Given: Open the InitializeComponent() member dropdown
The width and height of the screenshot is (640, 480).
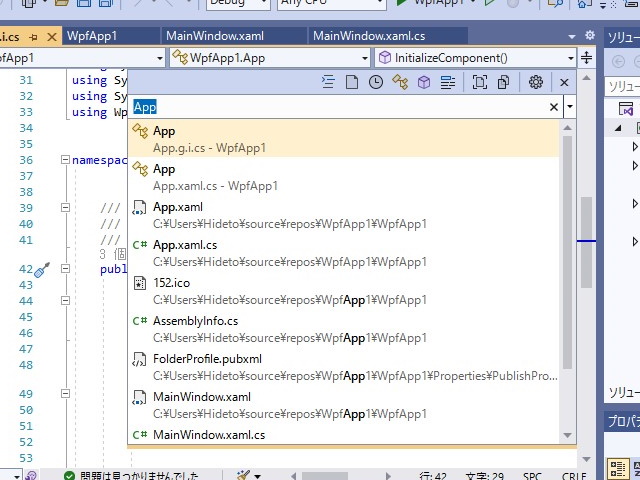Looking at the screenshot, I should 476,58.
